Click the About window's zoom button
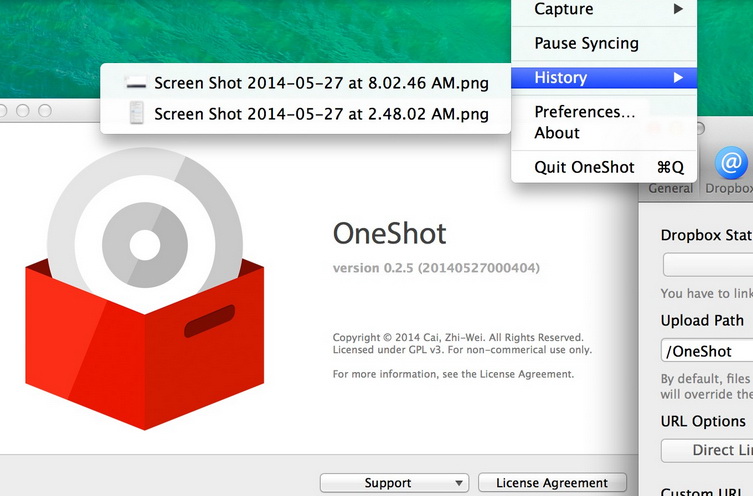Screen dimensions: 753x496 pyautogui.click(x=45, y=111)
